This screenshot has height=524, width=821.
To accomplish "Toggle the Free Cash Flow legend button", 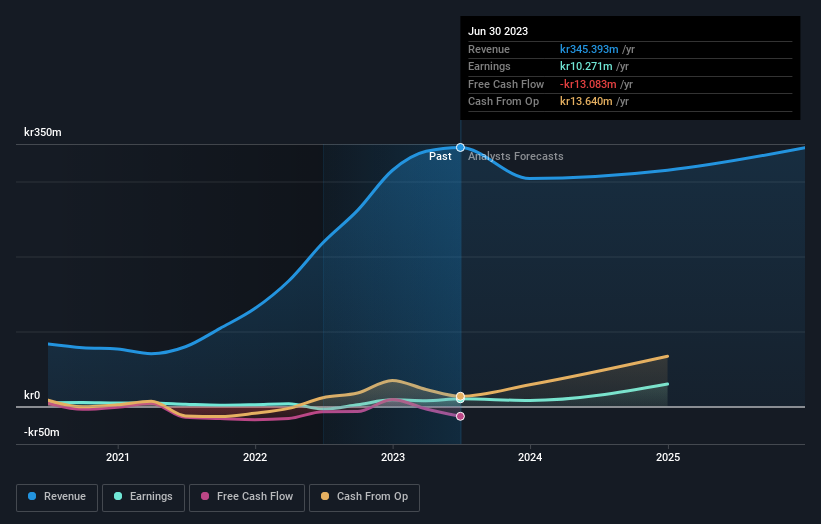I will point(247,497).
